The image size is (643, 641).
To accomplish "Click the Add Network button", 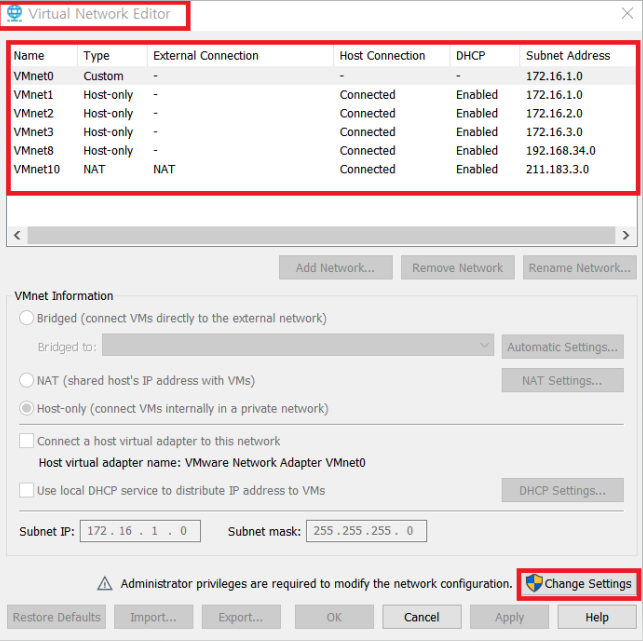I will coord(335,268).
